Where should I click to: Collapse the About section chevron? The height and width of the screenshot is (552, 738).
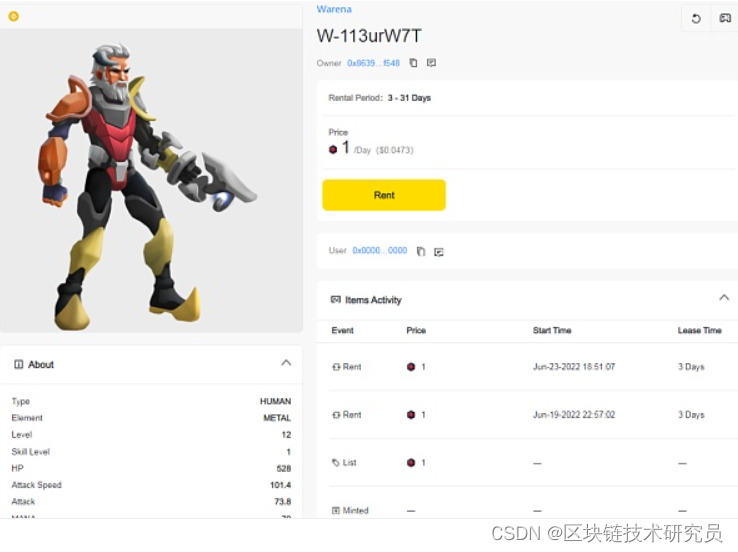tap(286, 362)
